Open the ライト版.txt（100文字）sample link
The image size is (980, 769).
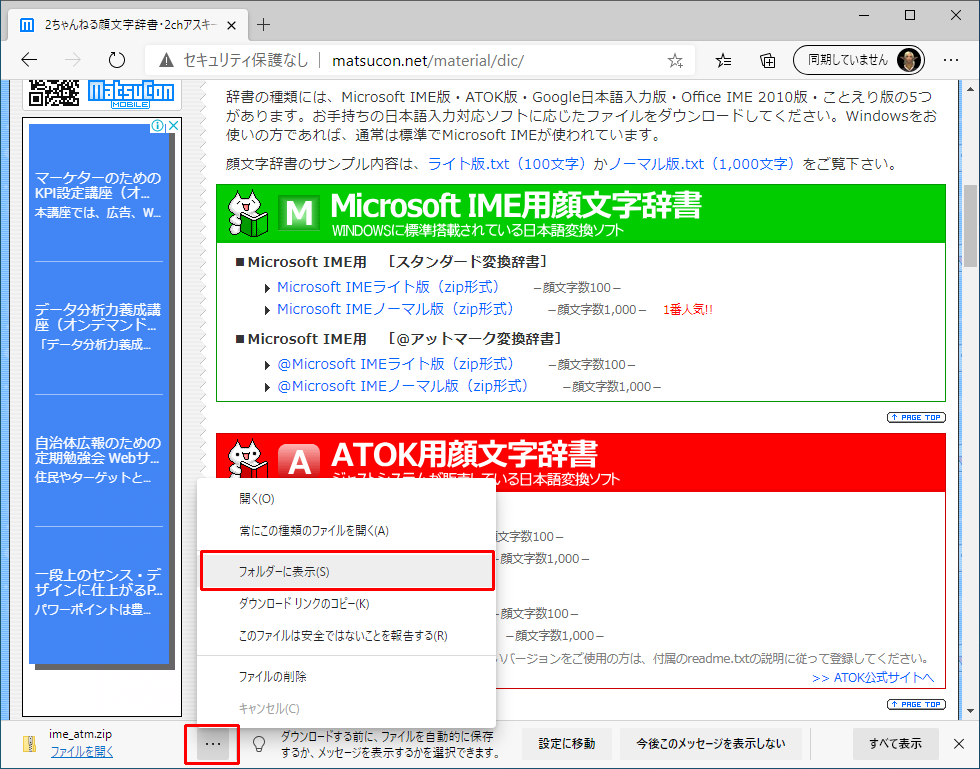[x=508, y=164]
